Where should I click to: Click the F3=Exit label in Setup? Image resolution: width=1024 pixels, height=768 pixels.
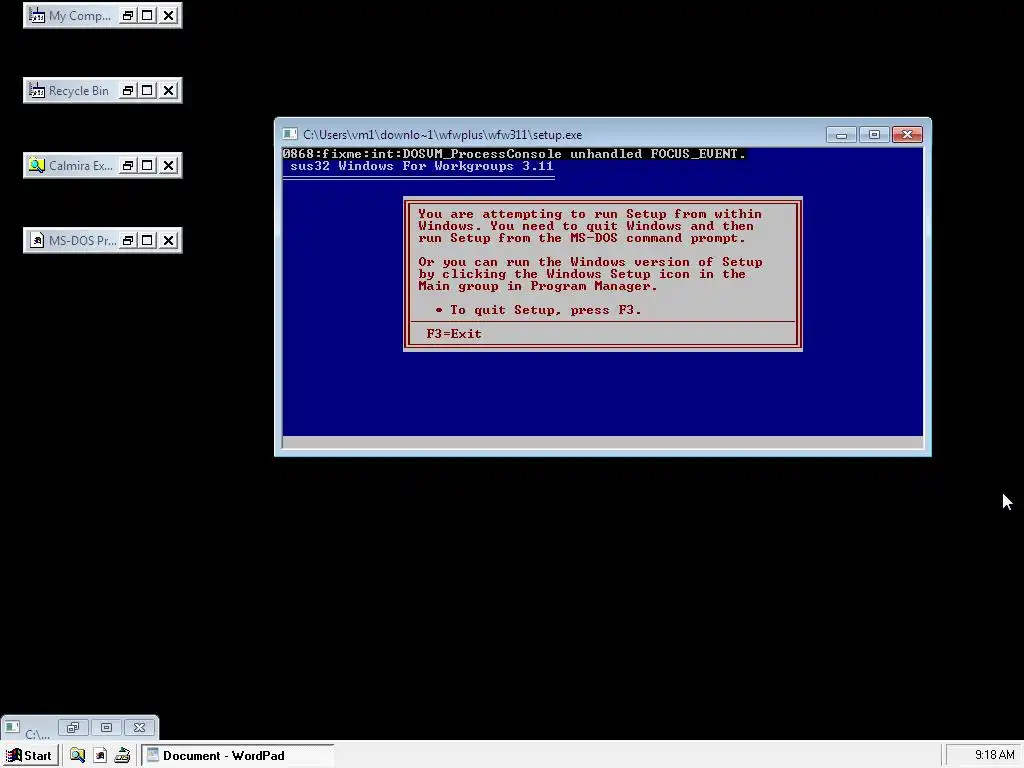pyautogui.click(x=454, y=334)
